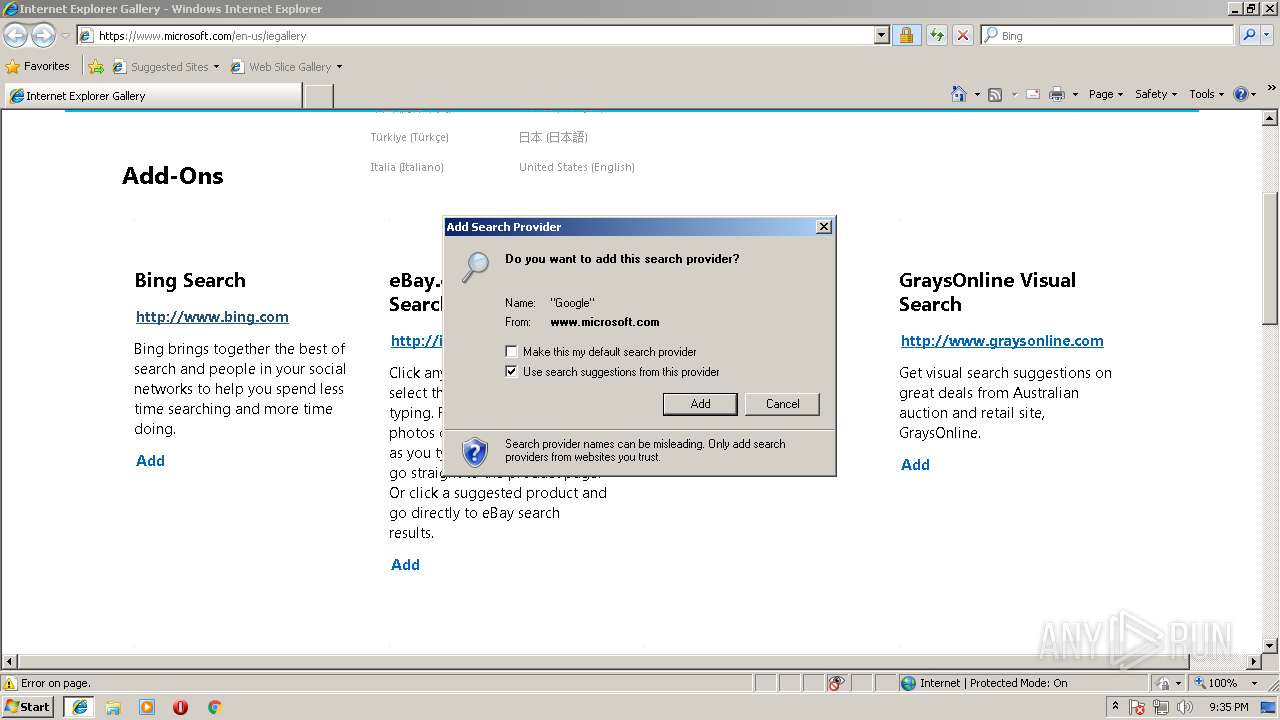Click the Home icon in command bar

pos(959,94)
